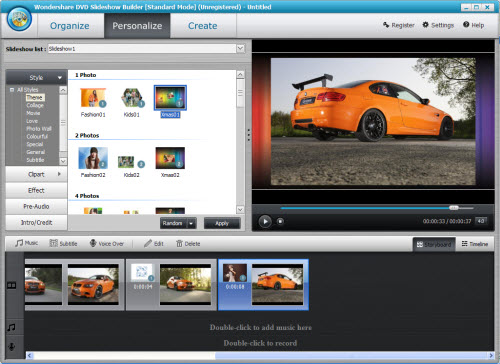Go to the Organize tab
The image size is (500, 364).
pos(70,26)
